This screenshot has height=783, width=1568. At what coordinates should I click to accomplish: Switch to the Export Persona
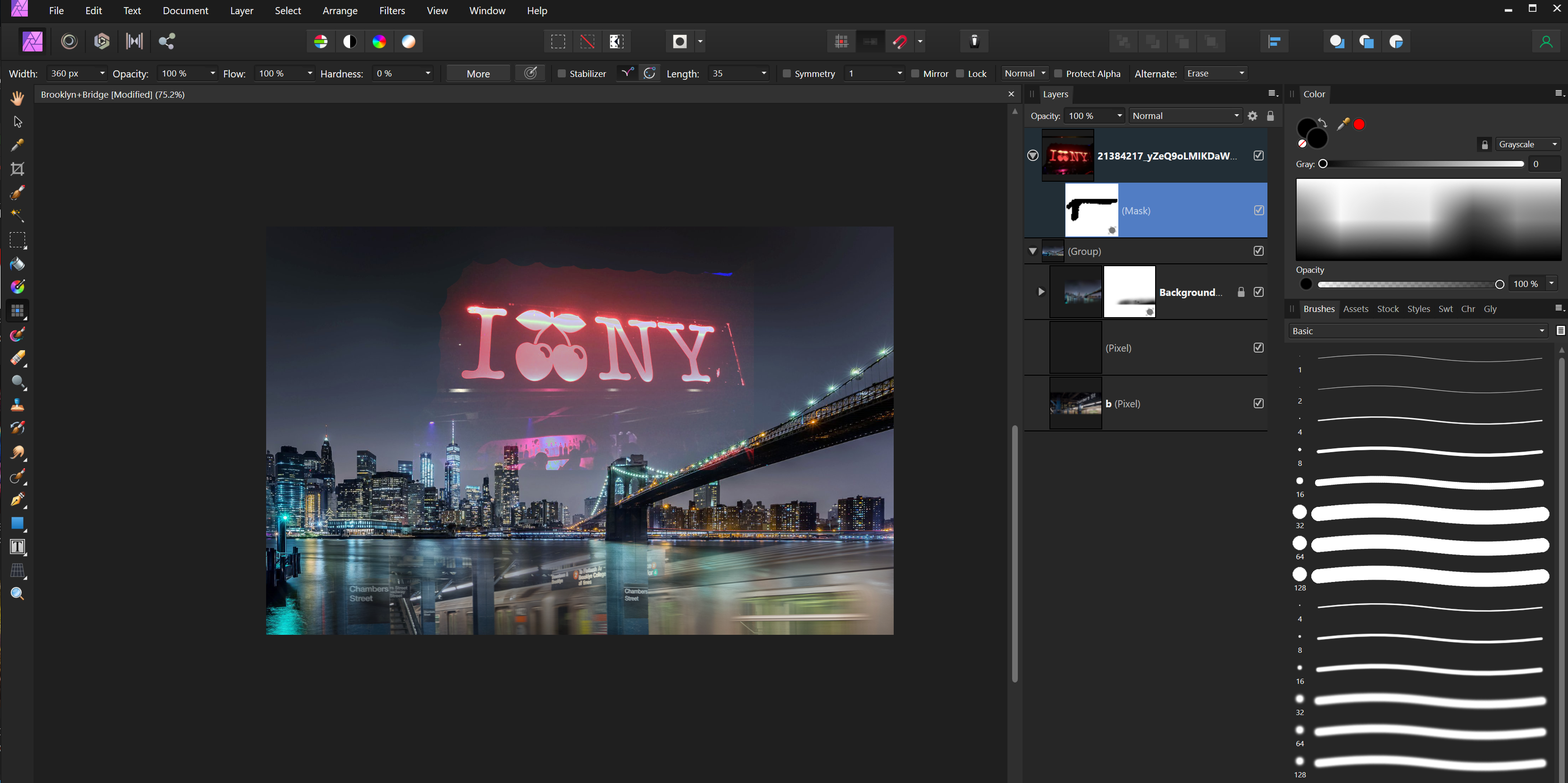(x=167, y=42)
